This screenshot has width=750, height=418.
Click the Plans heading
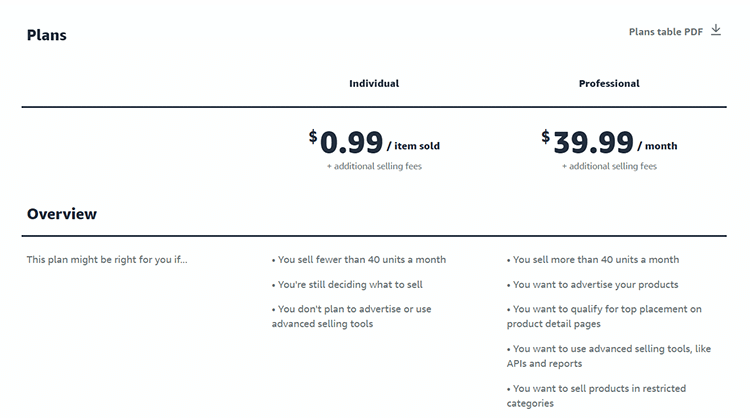[47, 35]
